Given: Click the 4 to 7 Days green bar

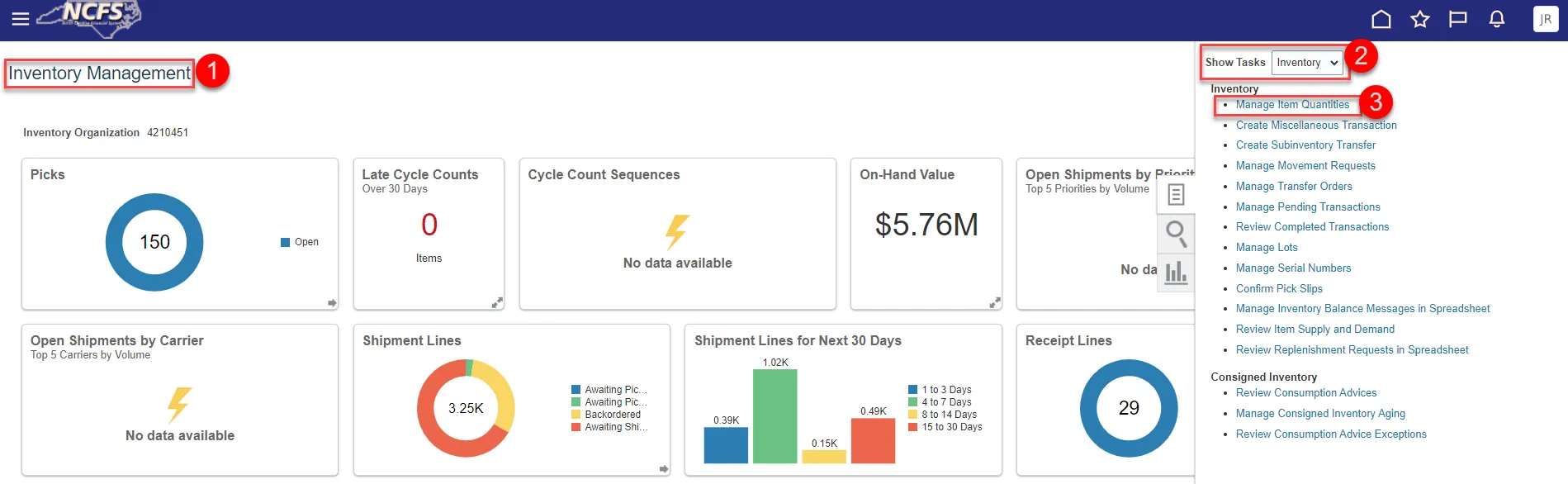Looking at the screenshot, I should 775,416.
